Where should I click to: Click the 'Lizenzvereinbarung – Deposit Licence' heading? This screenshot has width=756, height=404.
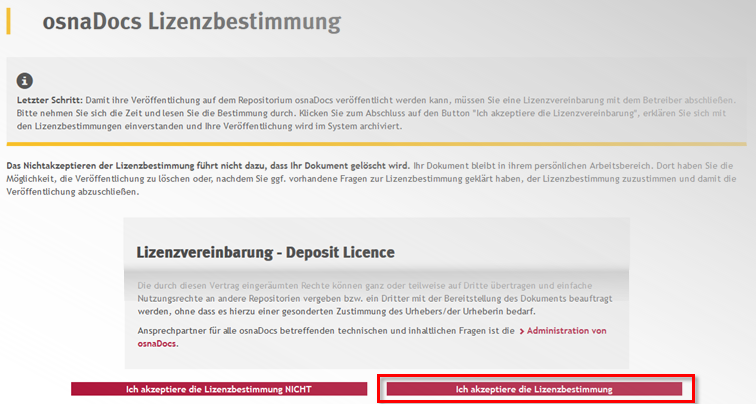265,252
